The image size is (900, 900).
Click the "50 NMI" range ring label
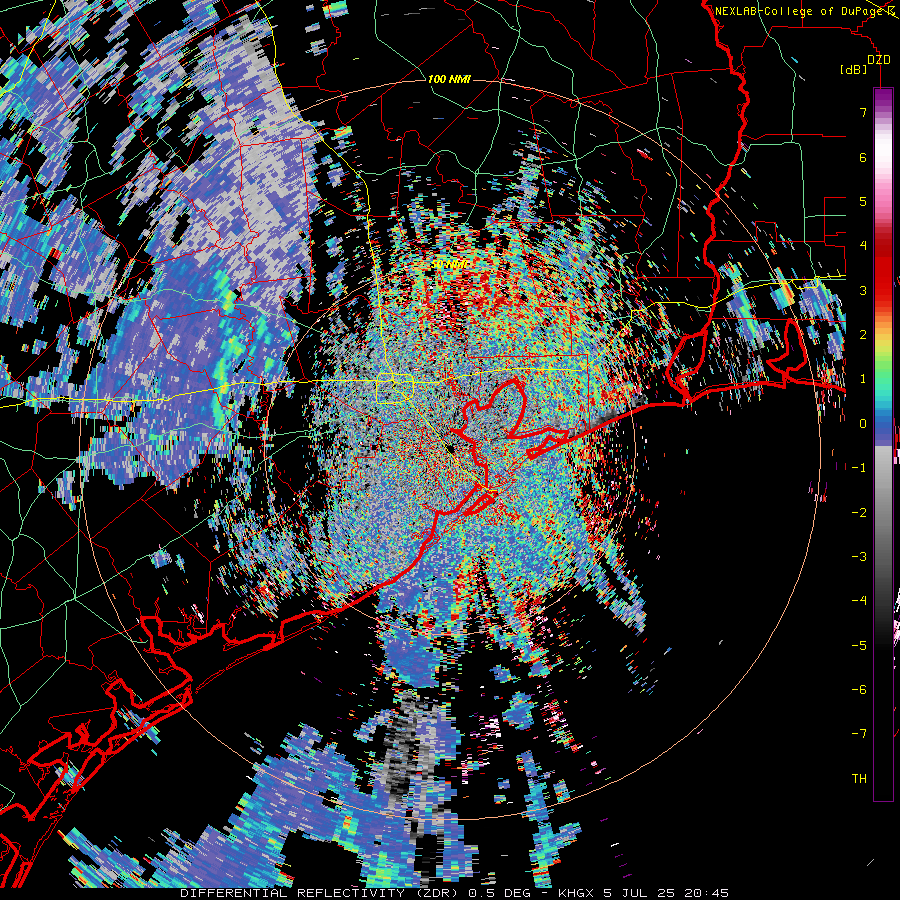click(x=449, y=265)
